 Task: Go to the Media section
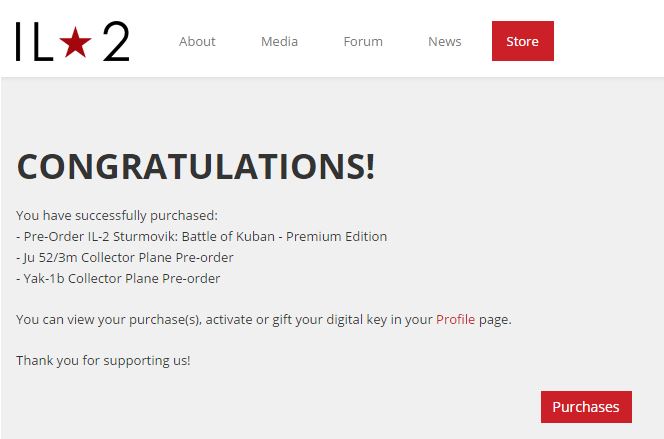(279, 41)
